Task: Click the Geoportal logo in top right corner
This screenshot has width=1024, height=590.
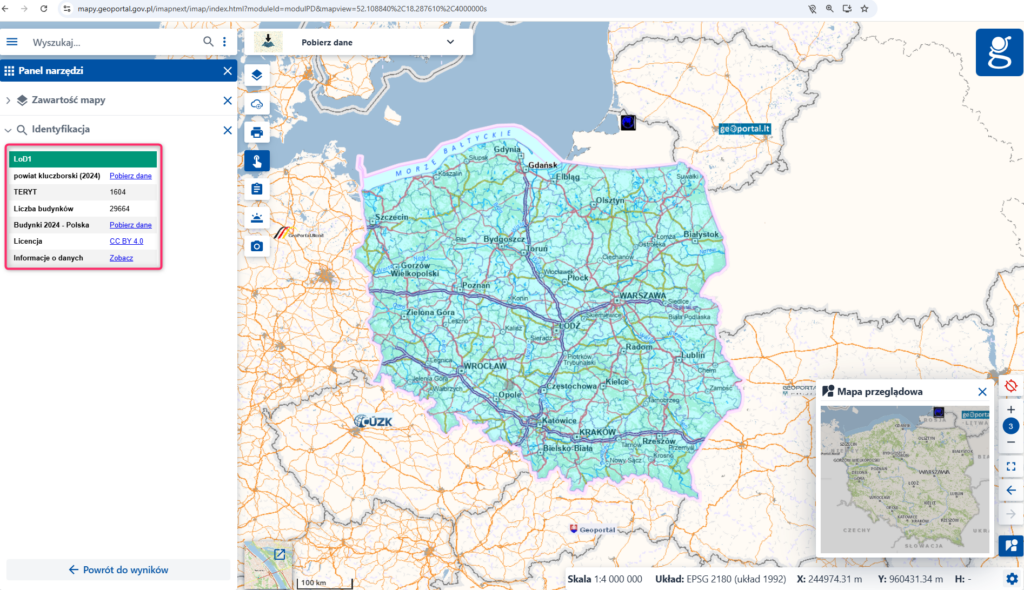Action: pyautogui.click(x=999, y=52)
